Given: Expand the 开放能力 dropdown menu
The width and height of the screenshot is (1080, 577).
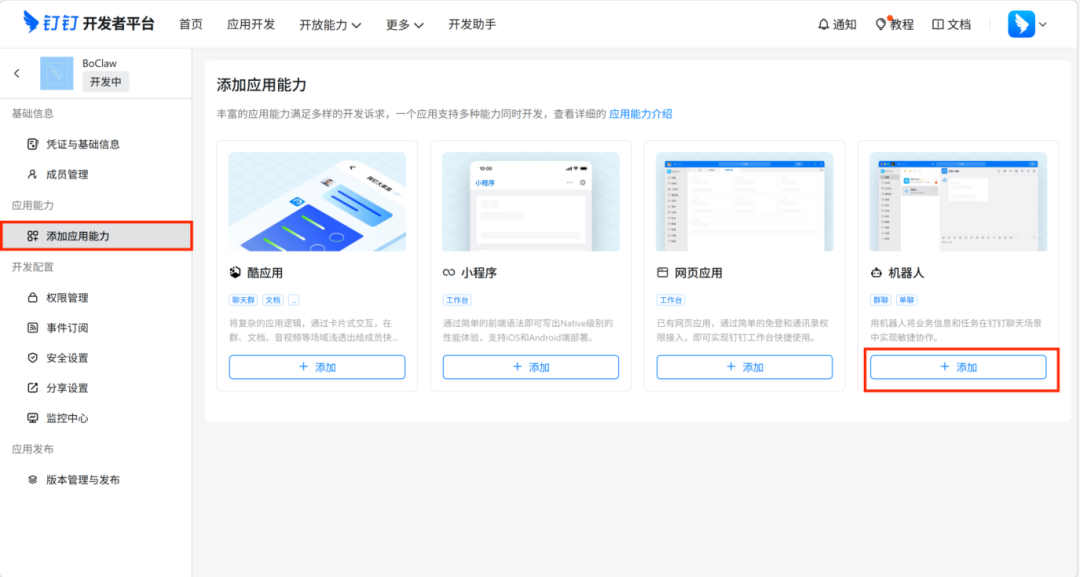Looking at the screenshot, I should click(x=330, y=23).
